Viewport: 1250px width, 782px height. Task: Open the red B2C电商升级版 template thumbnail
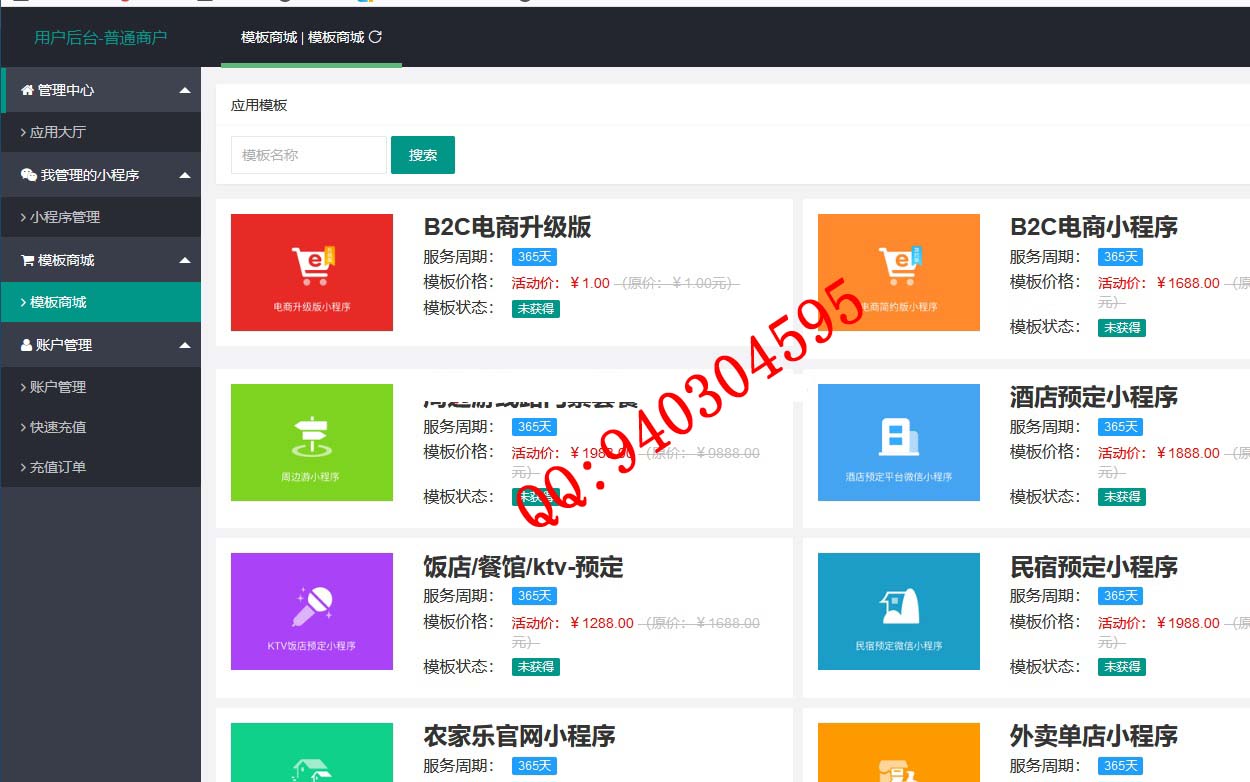[x=311, y=272]
